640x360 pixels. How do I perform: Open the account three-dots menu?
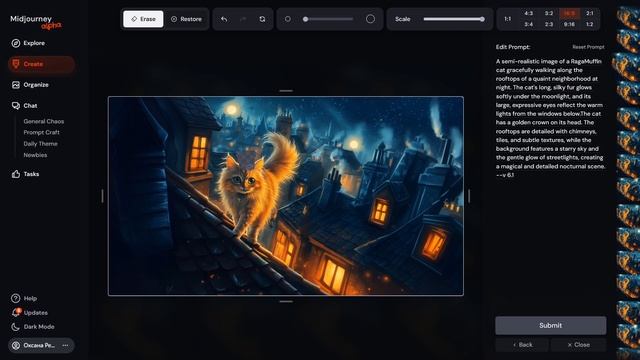(65, 345)
